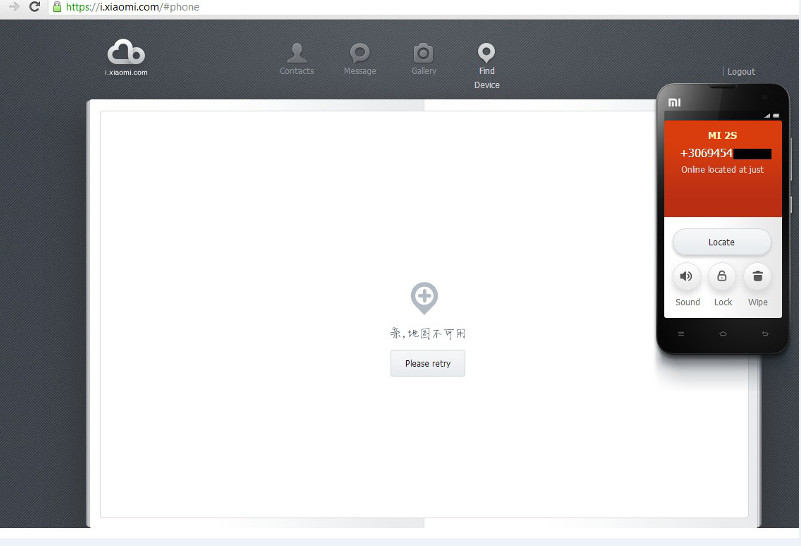Log out via the Logout link
The image size is (801, 546).
[741, 72]
